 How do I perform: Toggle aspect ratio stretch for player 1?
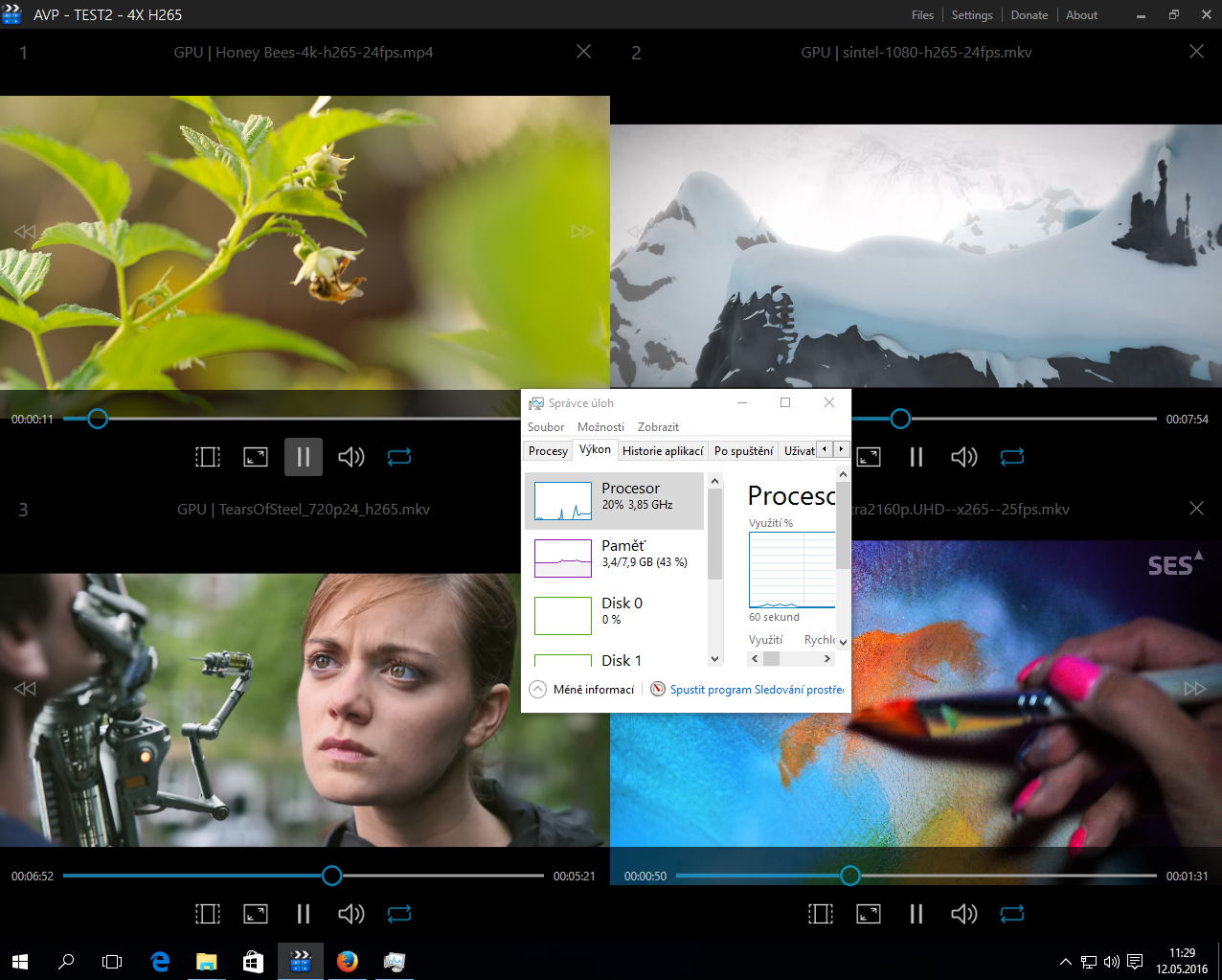tap(208, 457)
